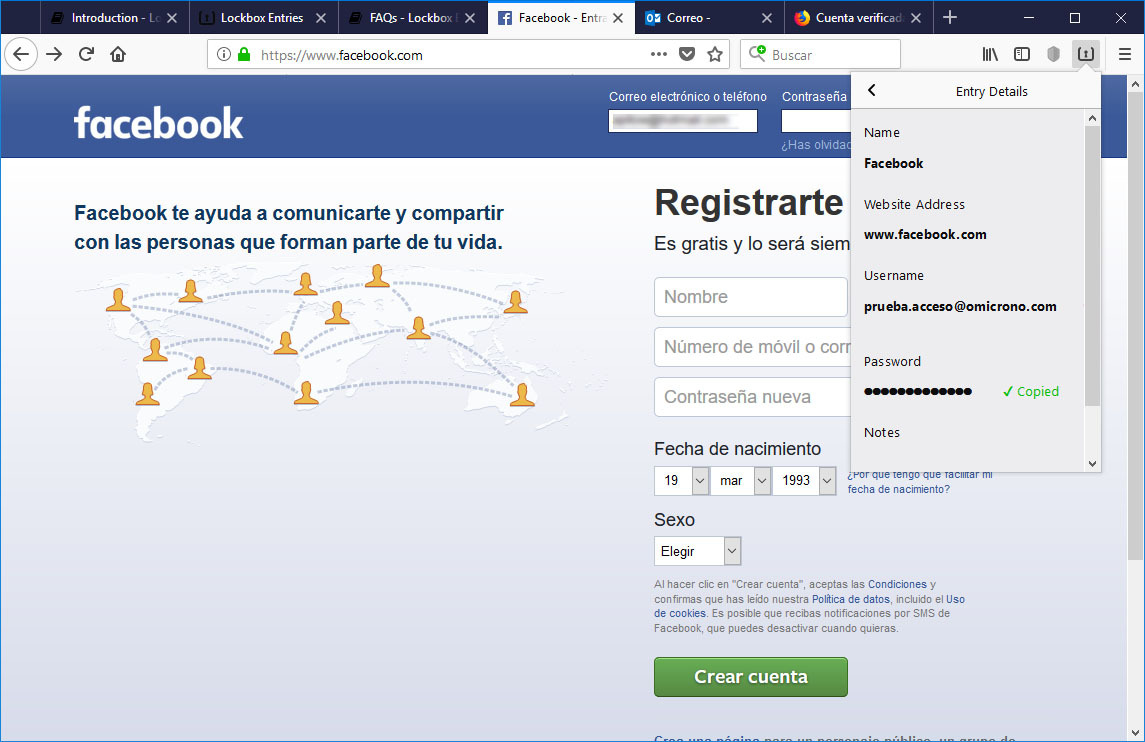Bookmark this page with the star
The height and width of the screenshot is (742, 1145).
pos(715,54)
